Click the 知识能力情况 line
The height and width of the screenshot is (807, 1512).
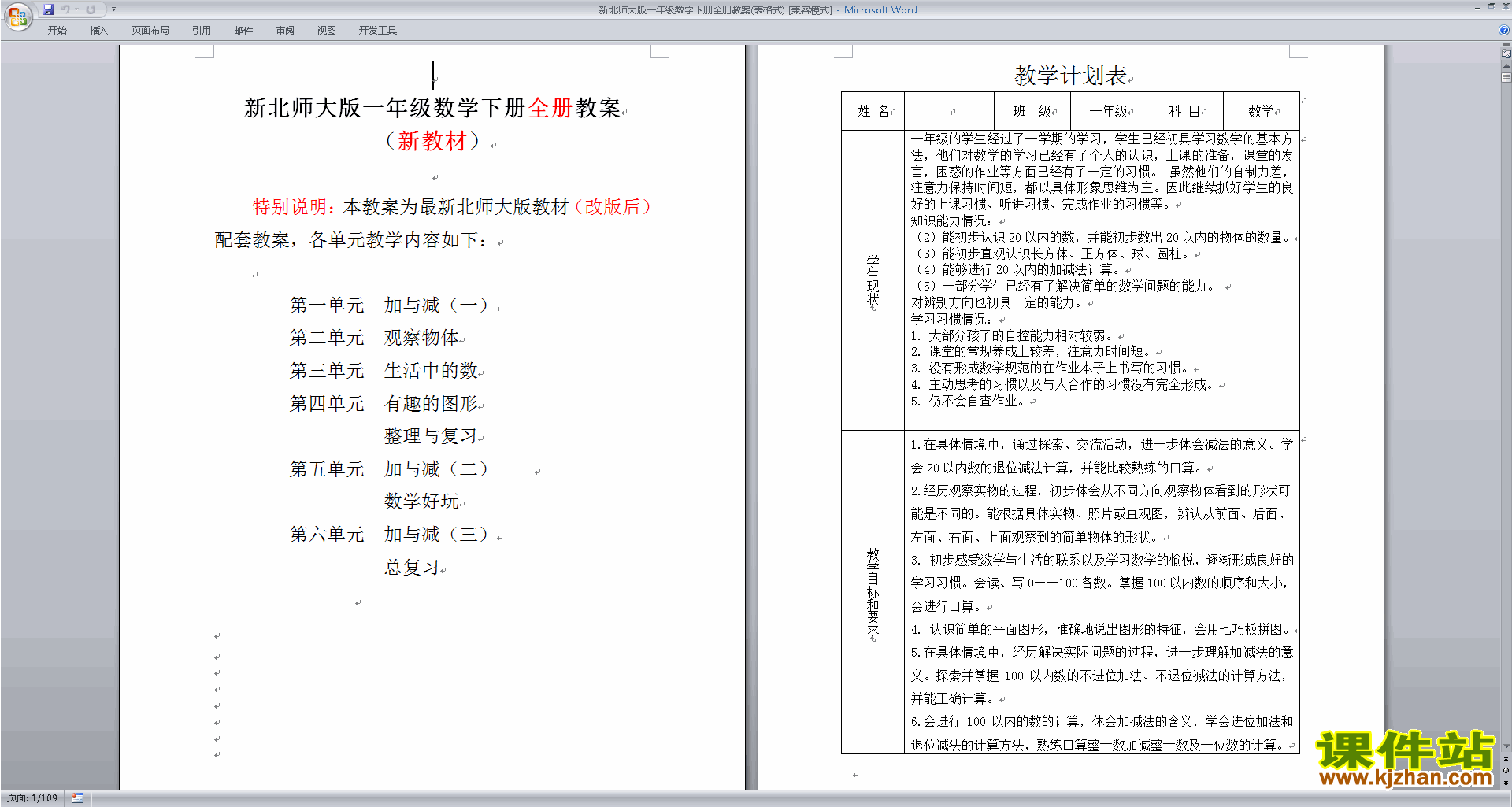point(952,221)
